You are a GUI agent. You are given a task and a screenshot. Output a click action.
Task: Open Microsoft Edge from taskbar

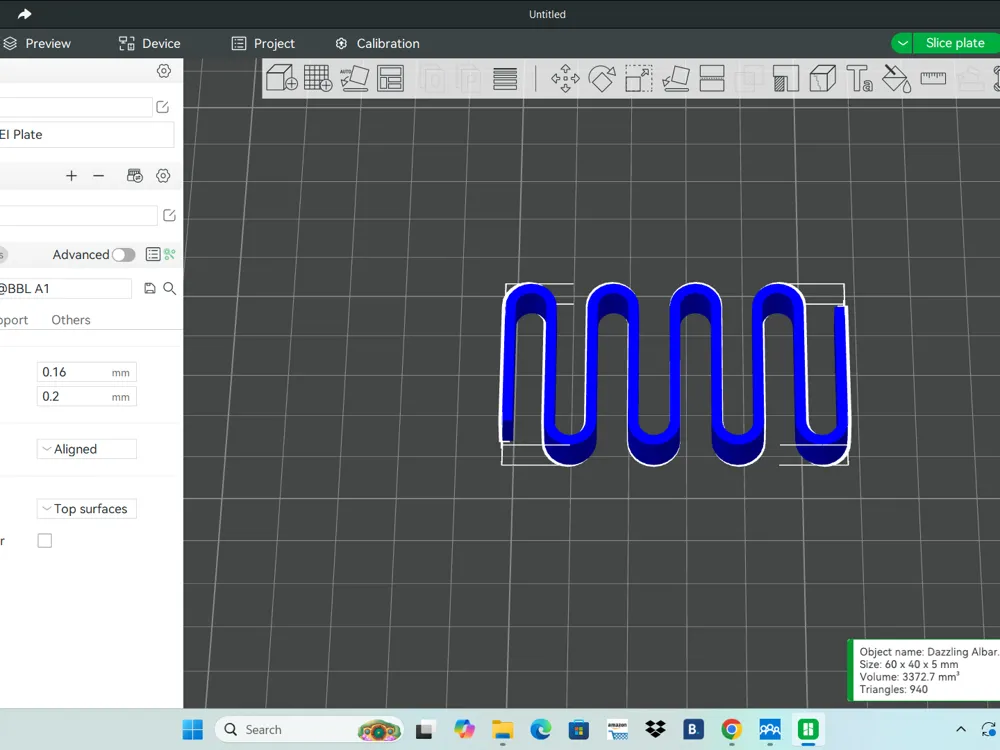point(541,730)
